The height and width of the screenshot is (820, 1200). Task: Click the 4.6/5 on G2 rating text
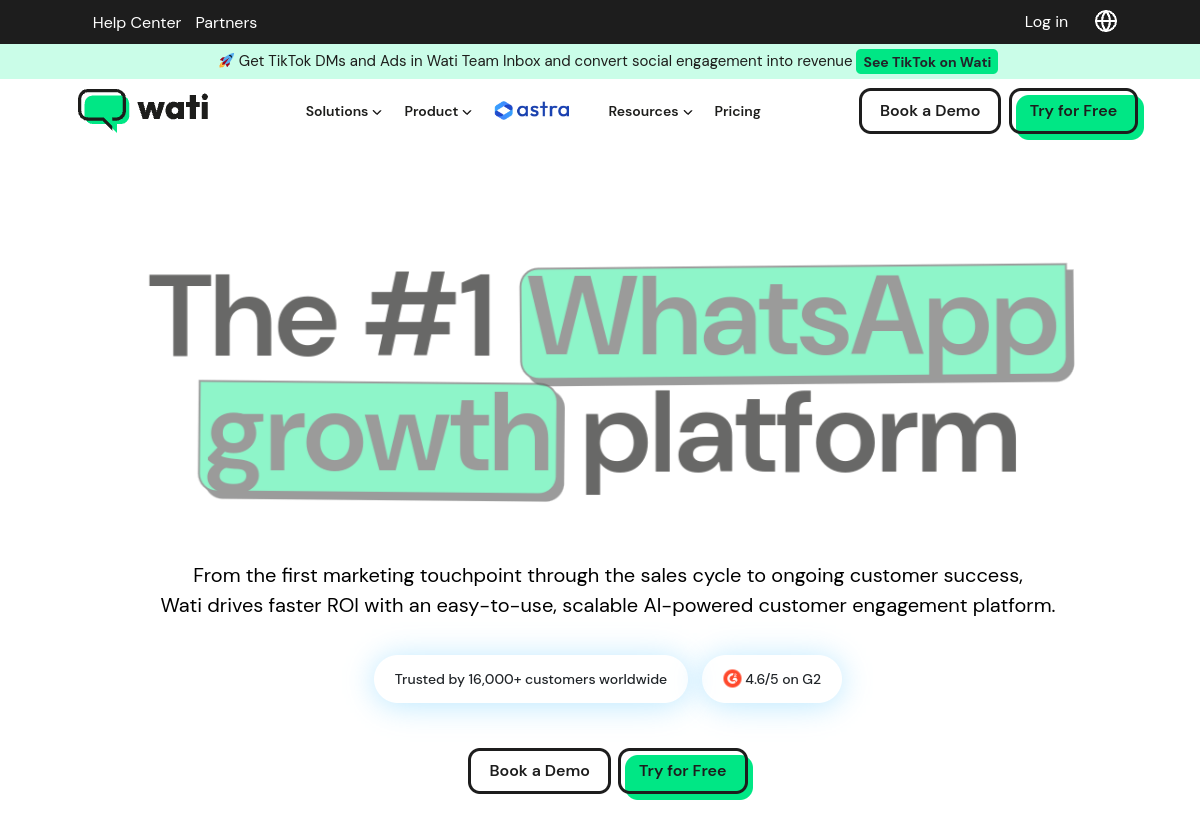tap(783, 679)
